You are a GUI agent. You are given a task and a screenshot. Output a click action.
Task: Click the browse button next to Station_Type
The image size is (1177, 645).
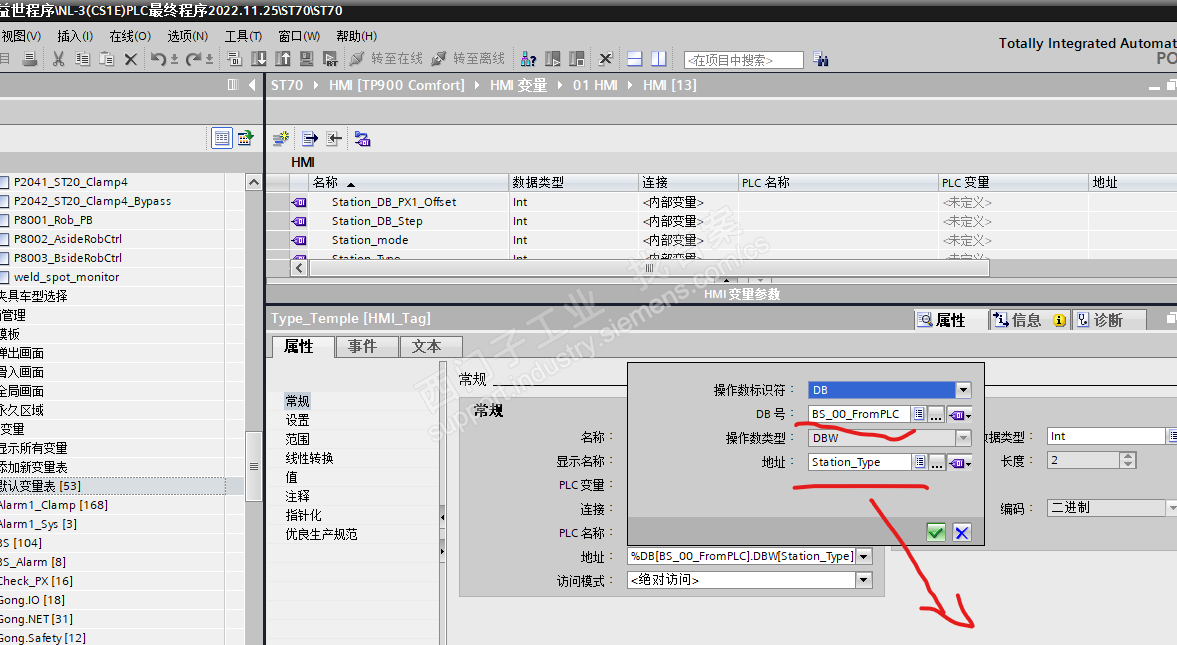tap(936, 463)
